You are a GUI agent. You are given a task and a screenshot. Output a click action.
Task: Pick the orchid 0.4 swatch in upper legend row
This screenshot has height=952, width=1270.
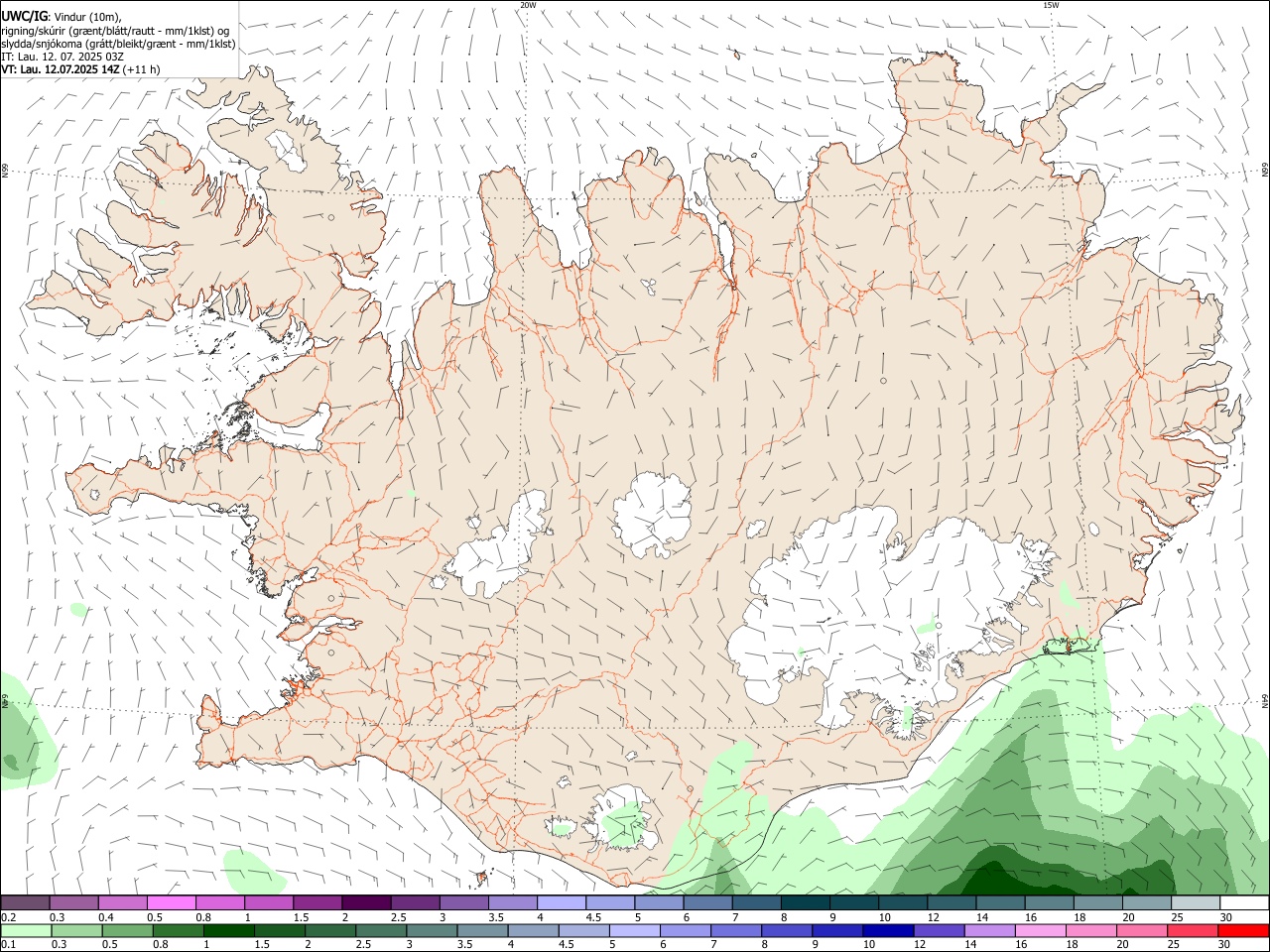(122, 903)
